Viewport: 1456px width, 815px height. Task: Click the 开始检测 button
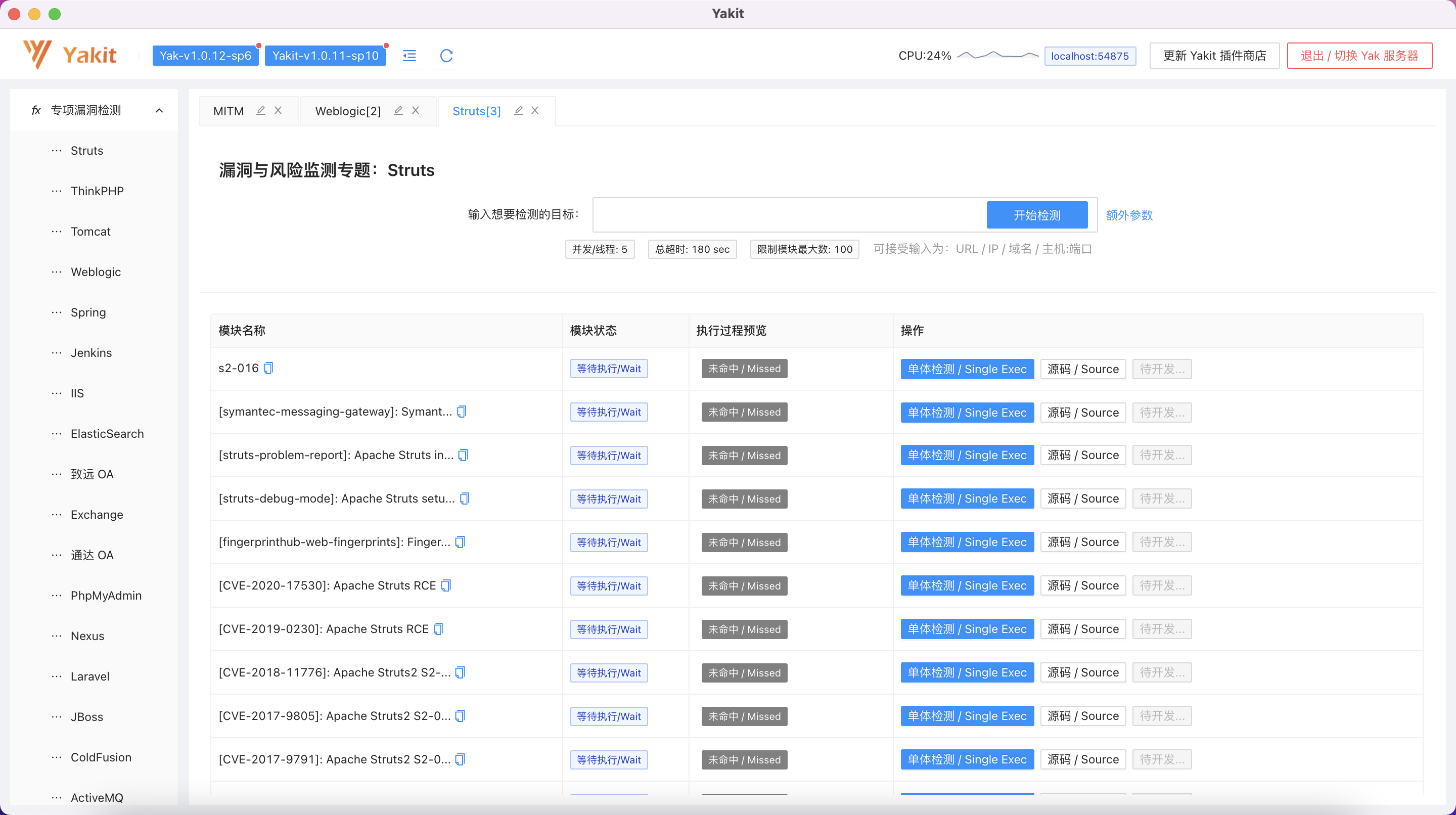[1036, 215]
